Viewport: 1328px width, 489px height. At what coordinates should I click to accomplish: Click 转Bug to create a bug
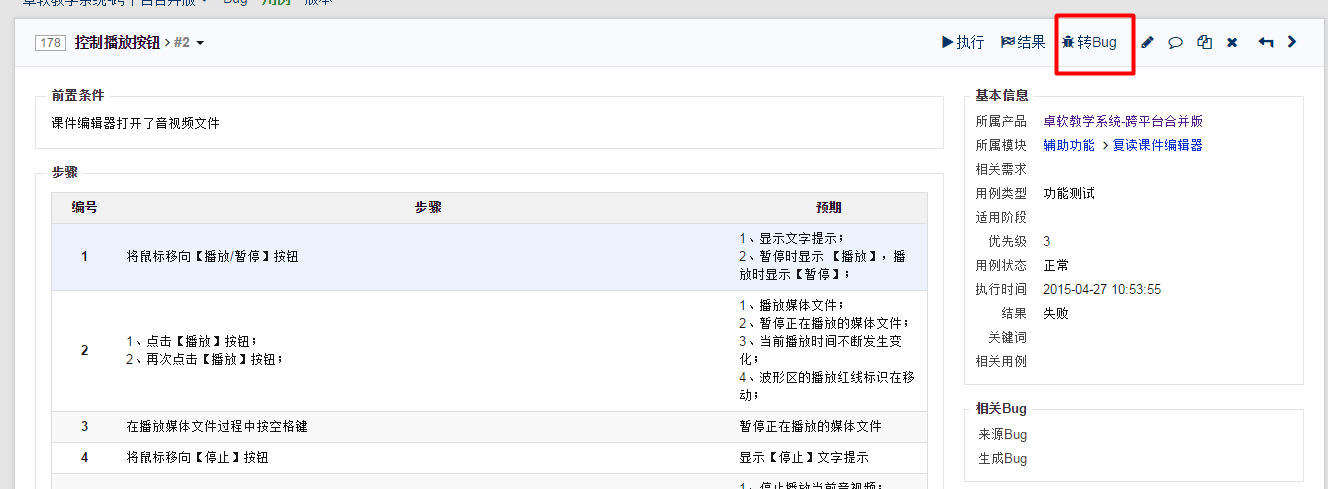pyautogui.click(x=1089, y=42)
